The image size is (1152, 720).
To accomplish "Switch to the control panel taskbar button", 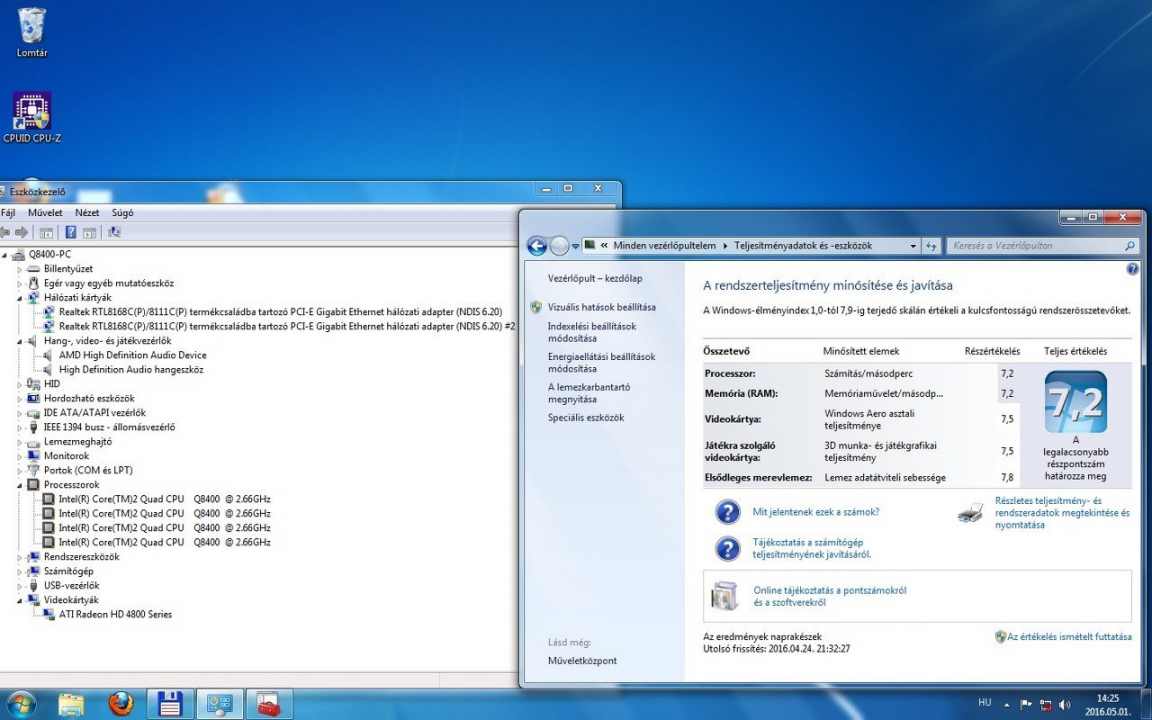I will pos(220,705).
